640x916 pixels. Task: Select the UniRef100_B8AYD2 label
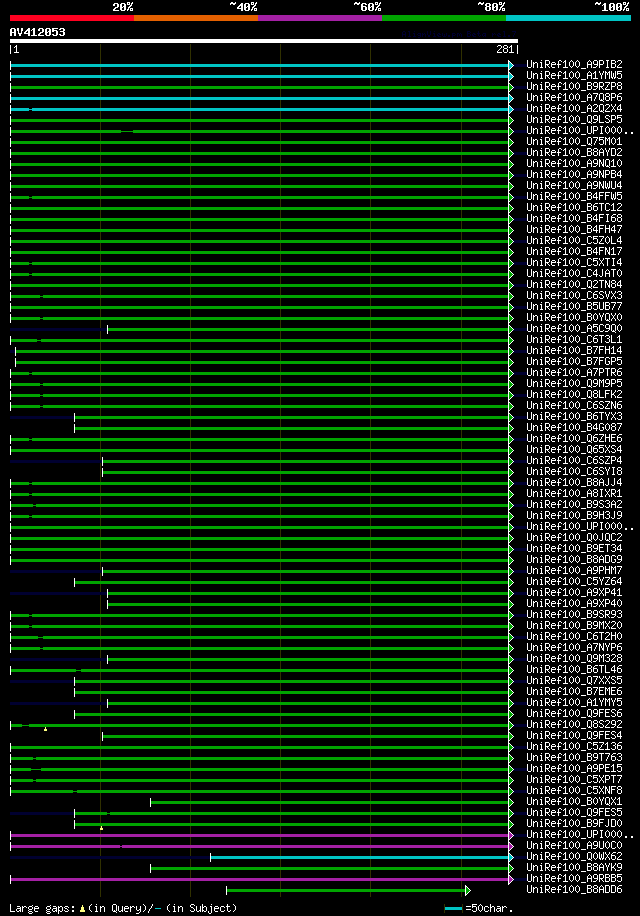pos(574,152)
